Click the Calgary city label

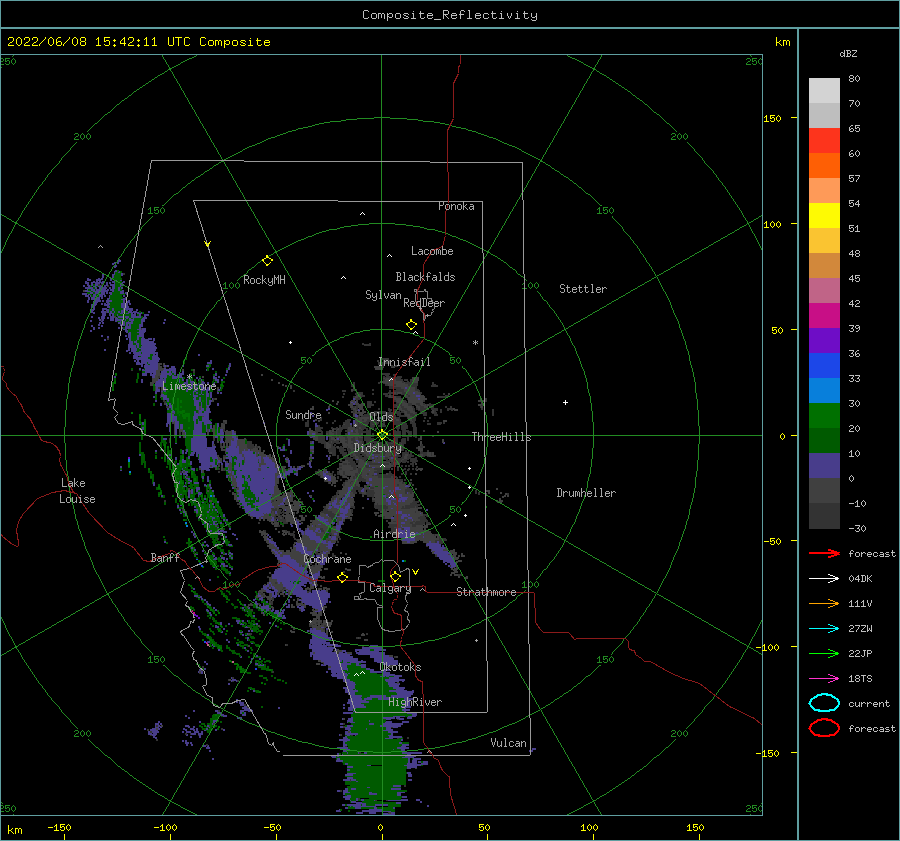coord(390,588)
